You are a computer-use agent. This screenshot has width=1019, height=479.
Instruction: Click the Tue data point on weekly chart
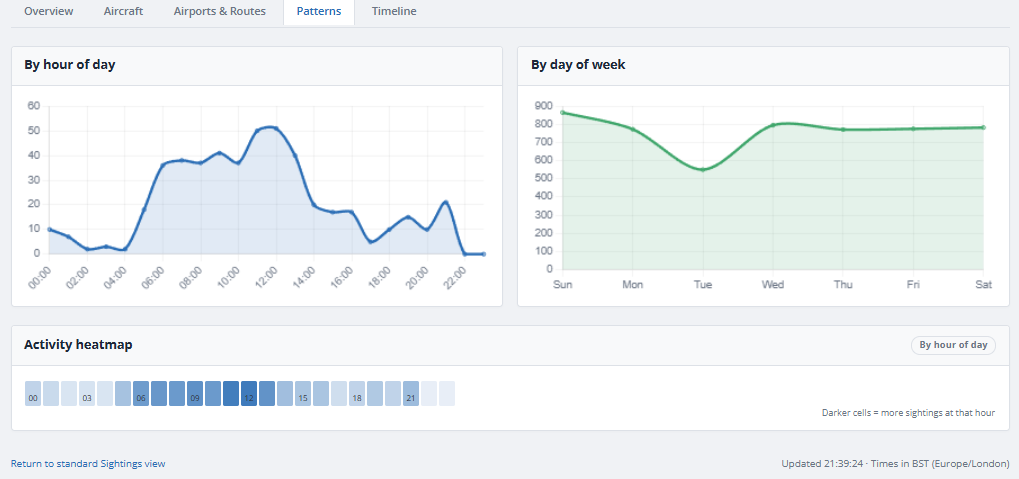(703, 170)
